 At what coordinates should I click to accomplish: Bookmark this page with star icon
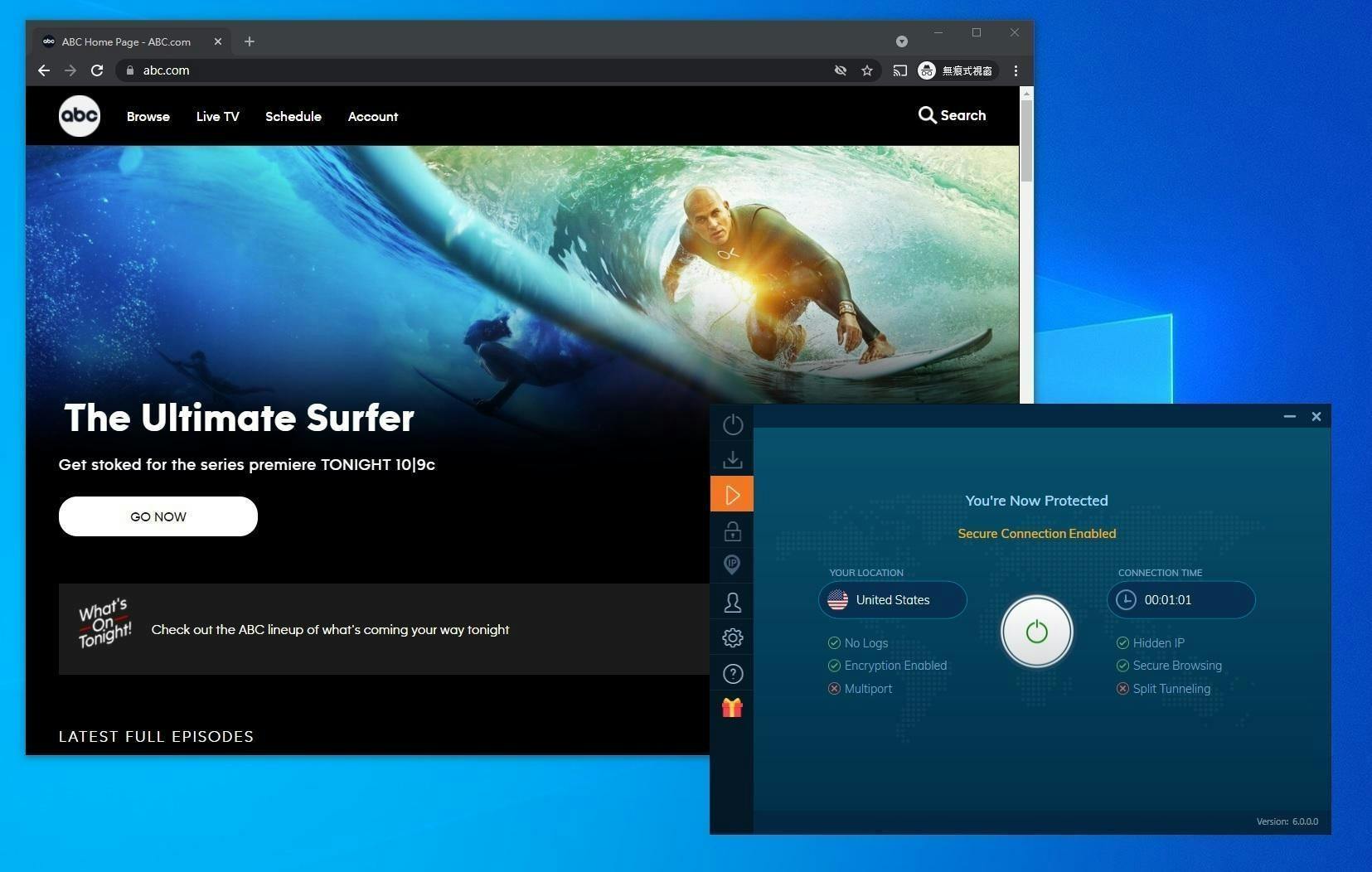(867, 70)
